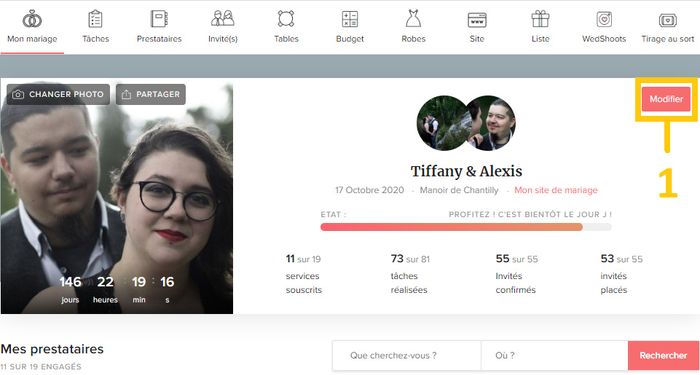Open the Invité(s) tab label
The width and height of the screenshot is (700, 375).
pyautogui.click(x=223, y=39)
